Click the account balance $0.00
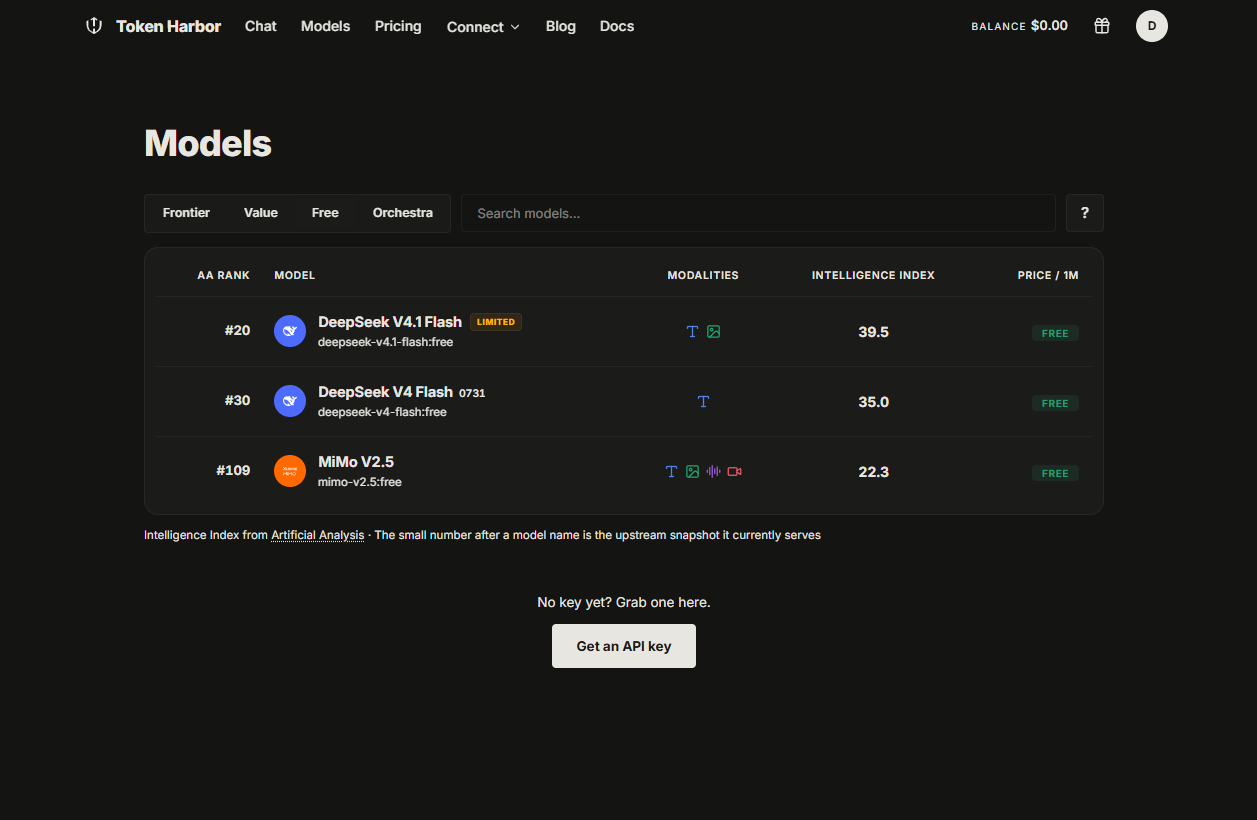The height and width of the screenshot is (820, 1257). [1049, 26]
